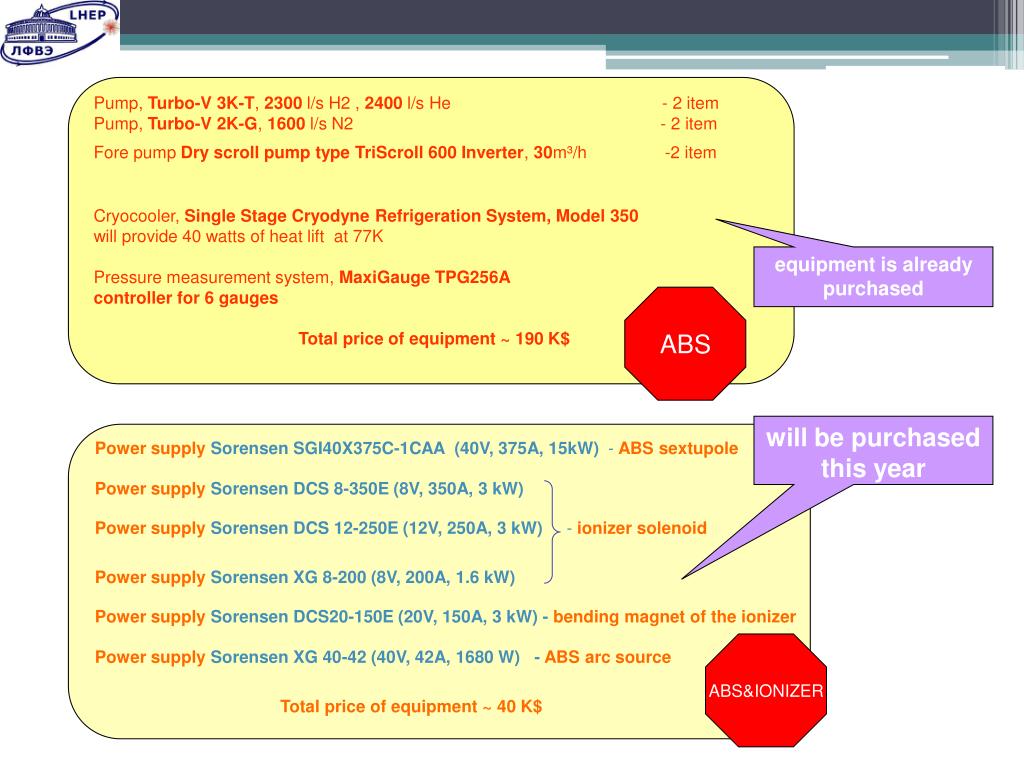Click '- 2 item' beside the Turbo-V 3K-T line

coord(690,103)
